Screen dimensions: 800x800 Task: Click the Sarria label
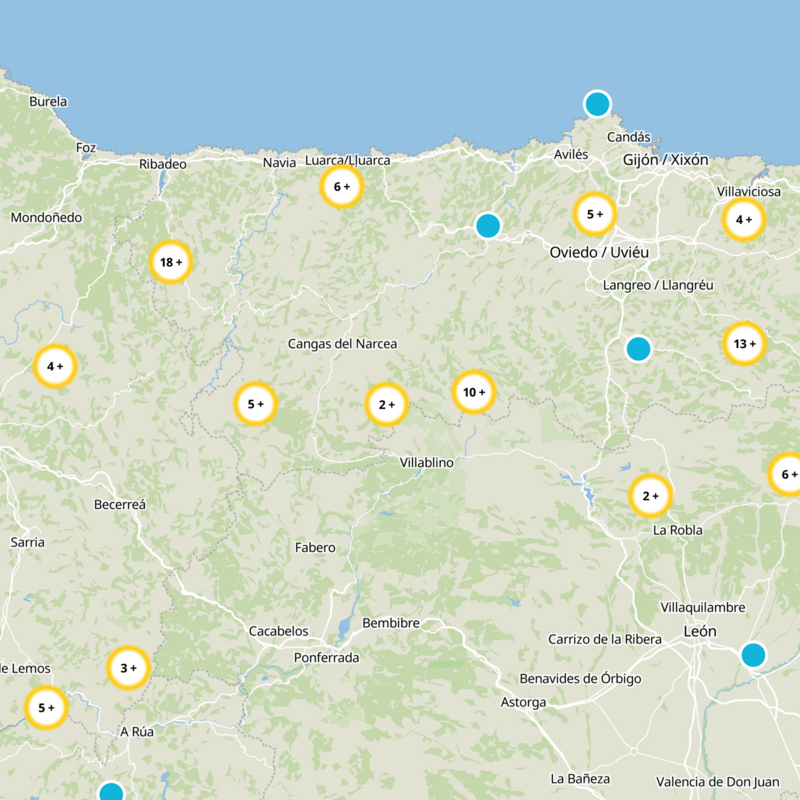tap(28, 542)
